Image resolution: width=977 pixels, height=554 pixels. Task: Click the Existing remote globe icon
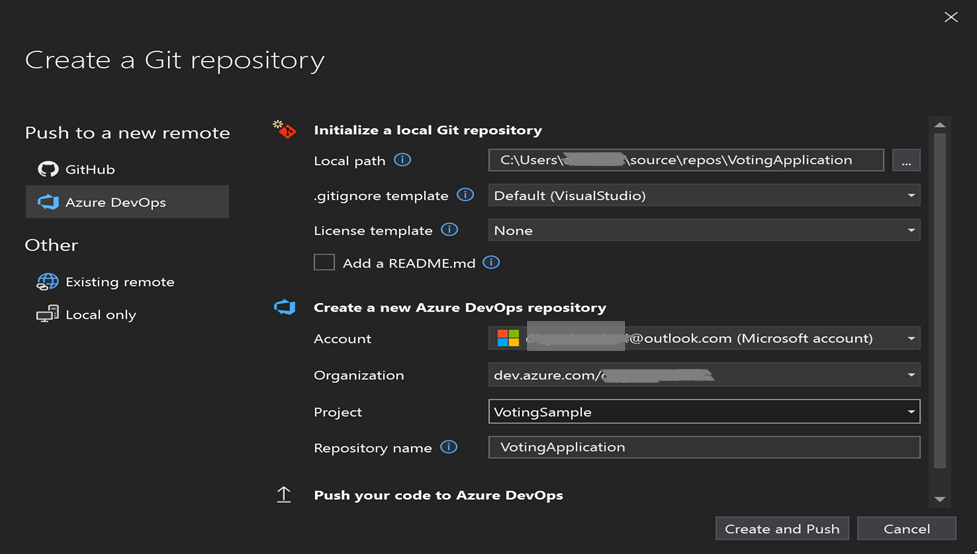[x=48, y=282]
